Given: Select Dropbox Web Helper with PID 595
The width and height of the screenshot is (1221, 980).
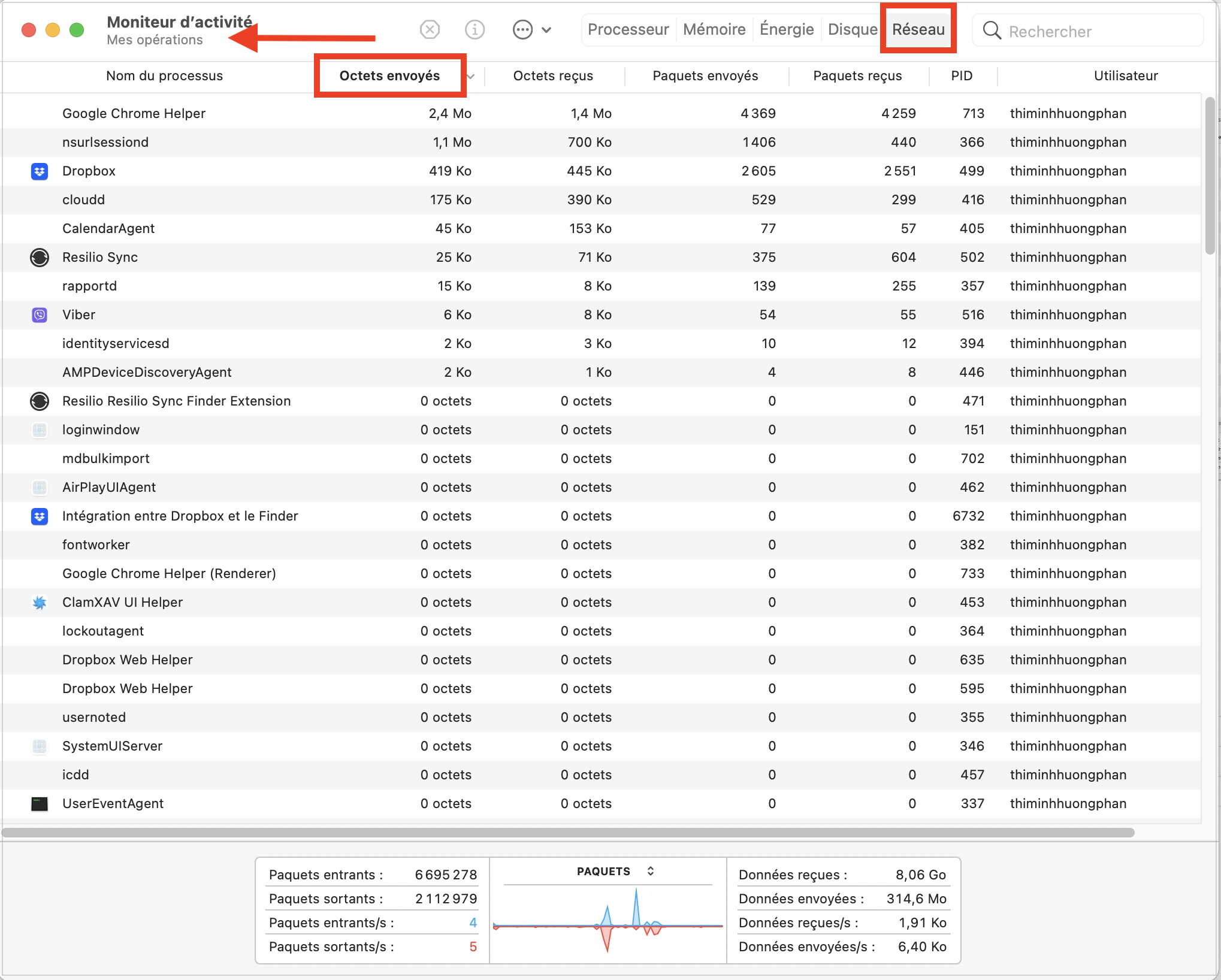Looking at the screenshot, I should click(x=602, y=689).
